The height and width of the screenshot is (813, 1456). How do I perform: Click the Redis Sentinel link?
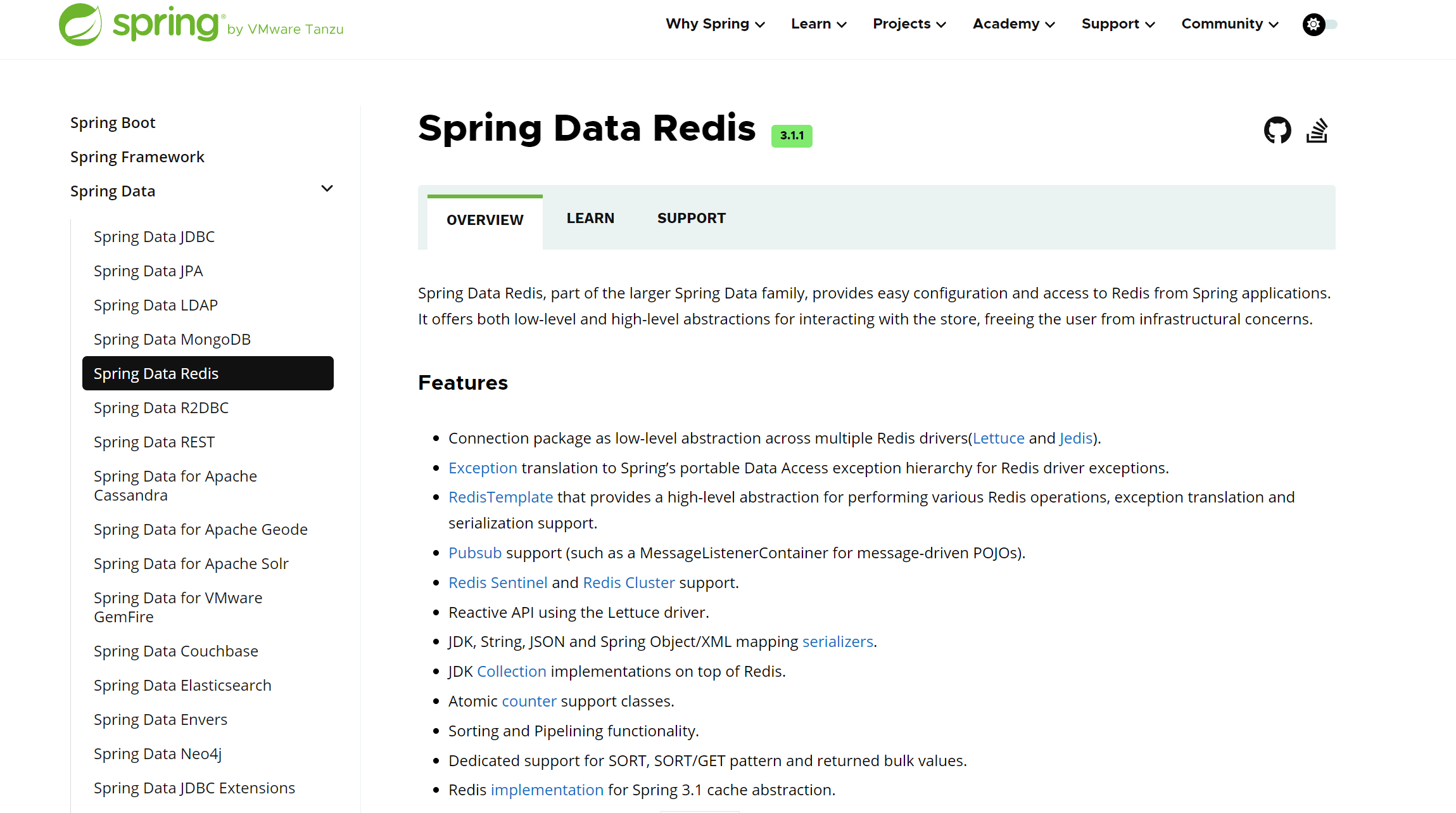click(x=498, y=582)
